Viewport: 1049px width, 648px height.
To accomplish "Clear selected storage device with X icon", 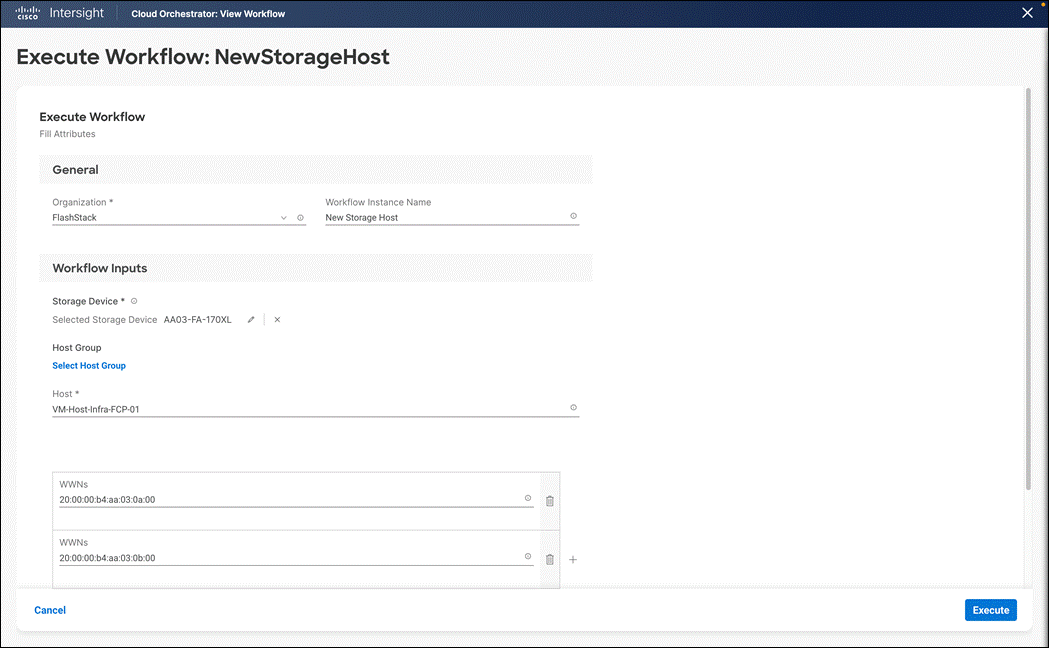I will click(x=276, y=319).
